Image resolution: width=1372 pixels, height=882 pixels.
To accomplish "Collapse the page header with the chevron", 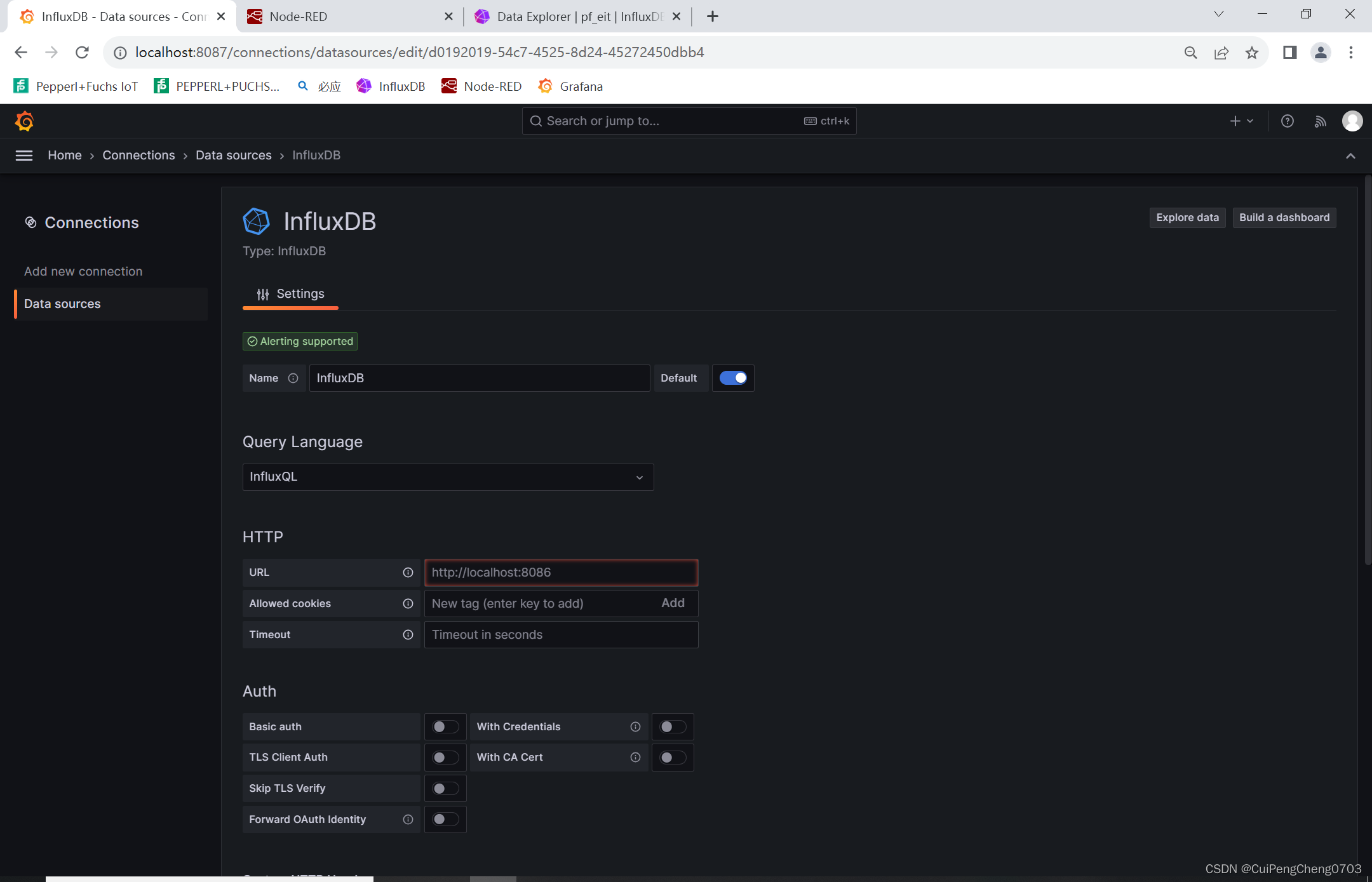I will 1349,156.
